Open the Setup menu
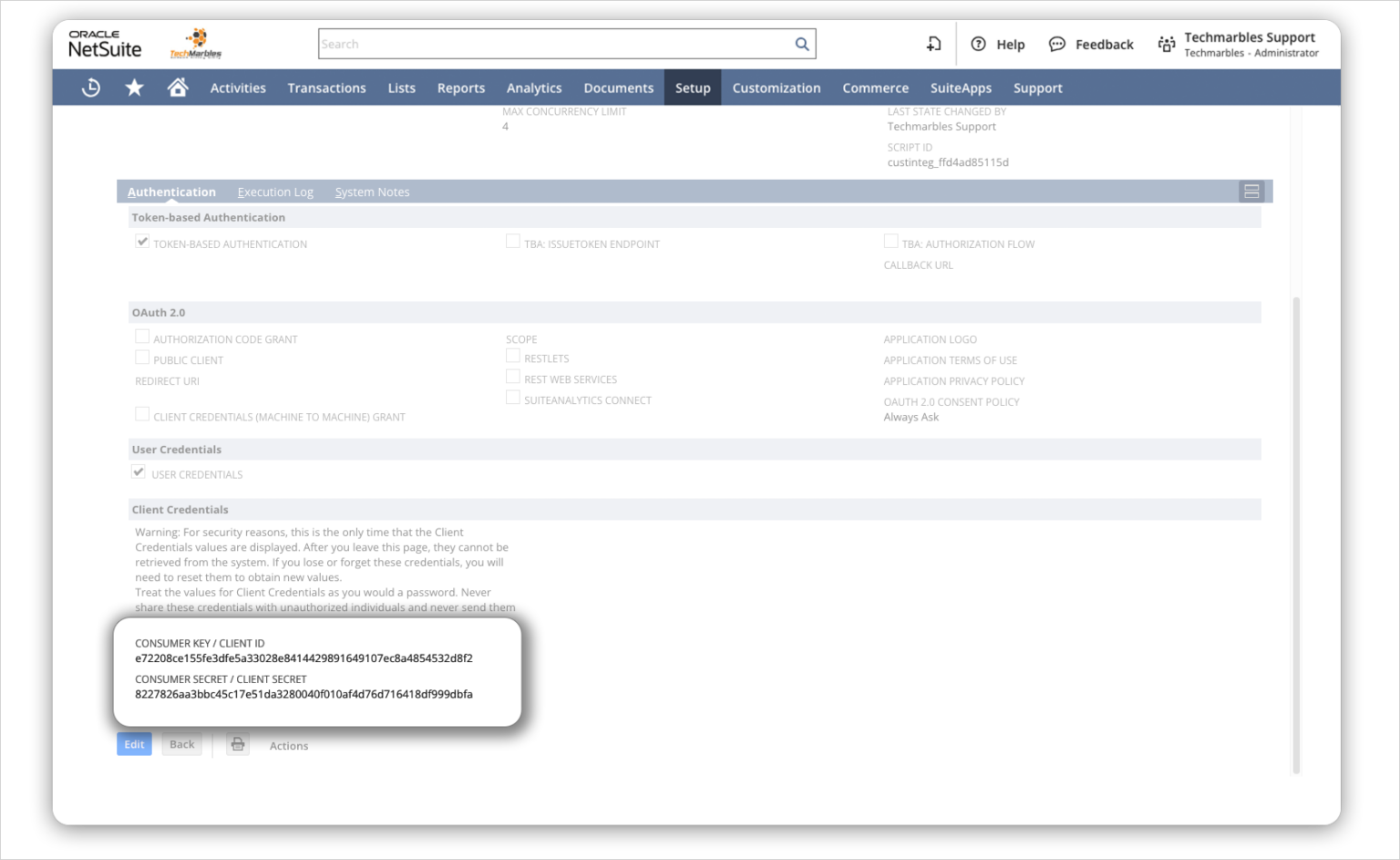This screenshot has height=860, width=1400. point(693,88)
